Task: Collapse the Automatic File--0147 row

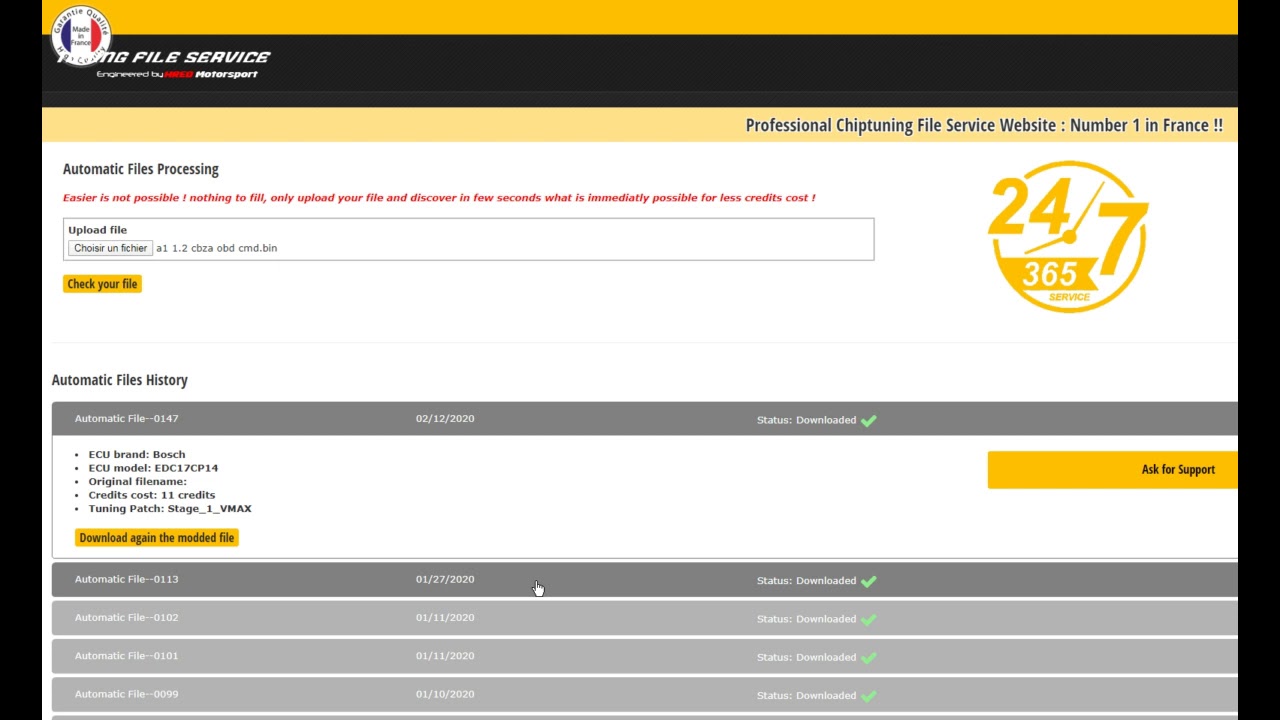Action: tap(645, 419)
